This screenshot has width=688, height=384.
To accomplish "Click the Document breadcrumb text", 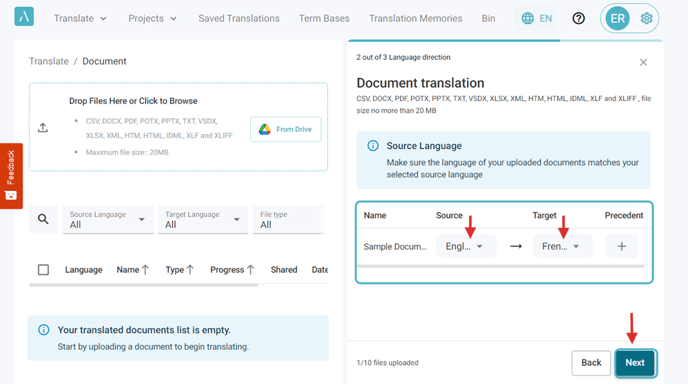I will pos(104,61).
